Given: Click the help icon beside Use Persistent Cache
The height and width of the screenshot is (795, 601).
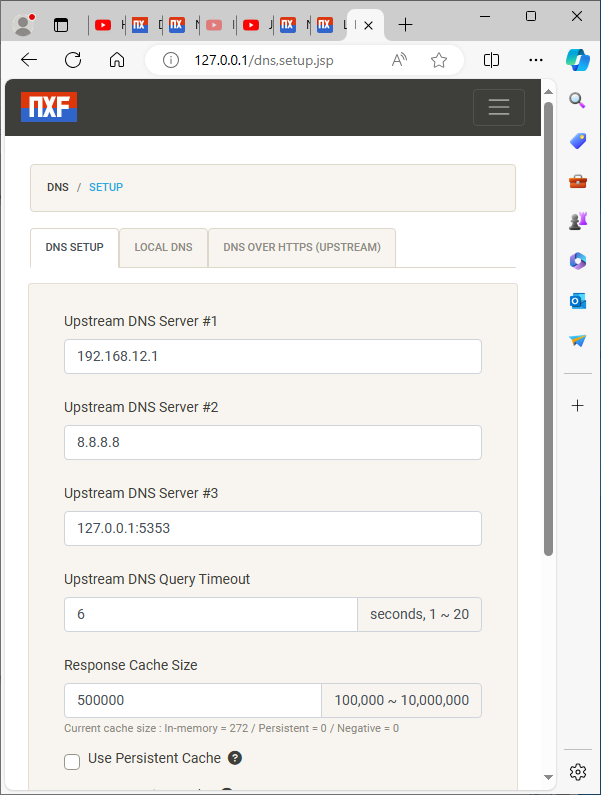Looking at the screenshot, I should (235, 758).
